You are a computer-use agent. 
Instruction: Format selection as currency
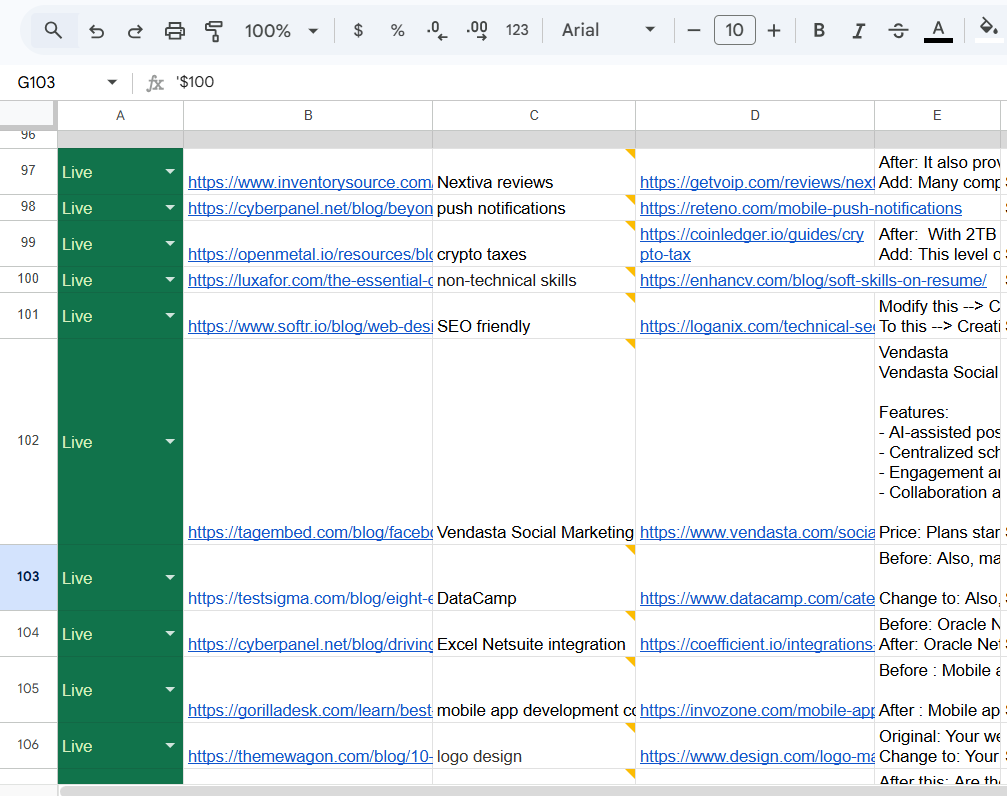(358, 30)
